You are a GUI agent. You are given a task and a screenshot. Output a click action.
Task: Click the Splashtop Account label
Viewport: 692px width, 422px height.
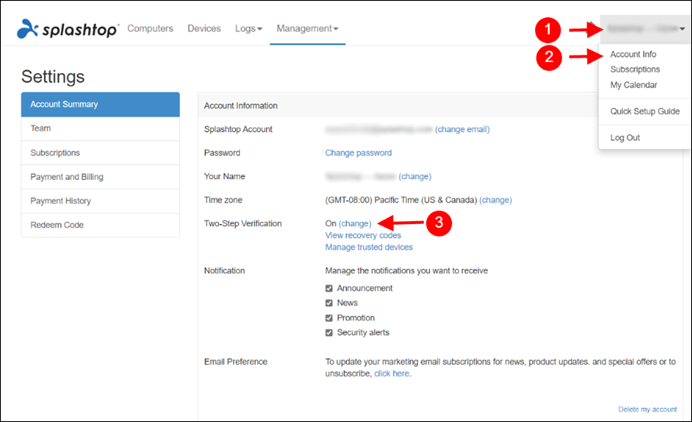238,129
